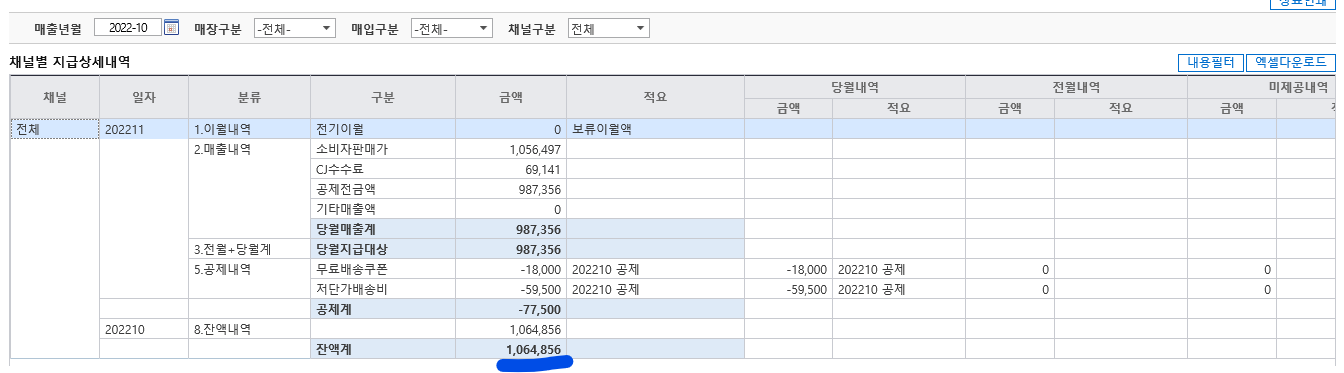
Task: Click the 당월내역 group header
Action: point(855,87)
